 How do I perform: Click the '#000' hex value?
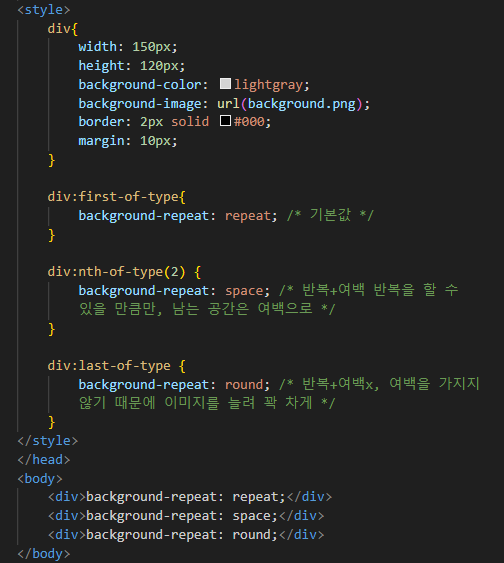(249, 122)
